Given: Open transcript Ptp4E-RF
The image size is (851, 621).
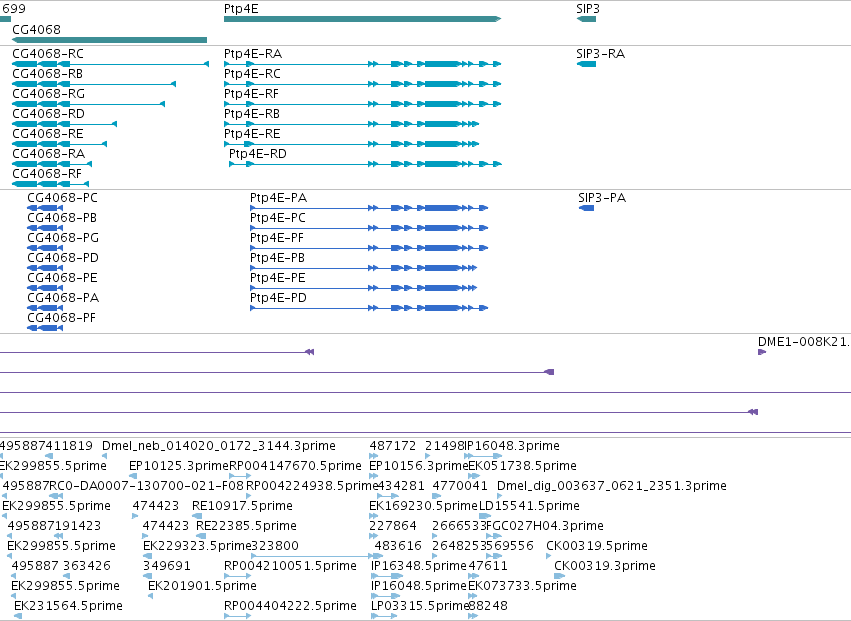Looking at the screenshot, I should 251,93.
